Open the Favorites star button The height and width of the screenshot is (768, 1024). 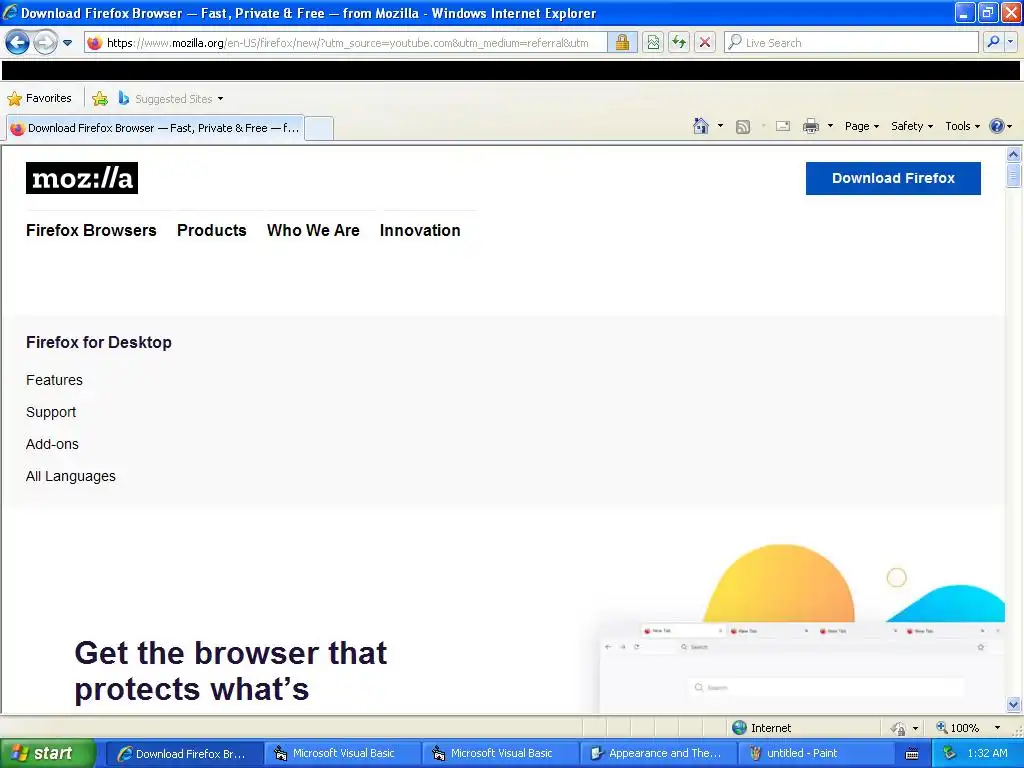tap(39, 99)
